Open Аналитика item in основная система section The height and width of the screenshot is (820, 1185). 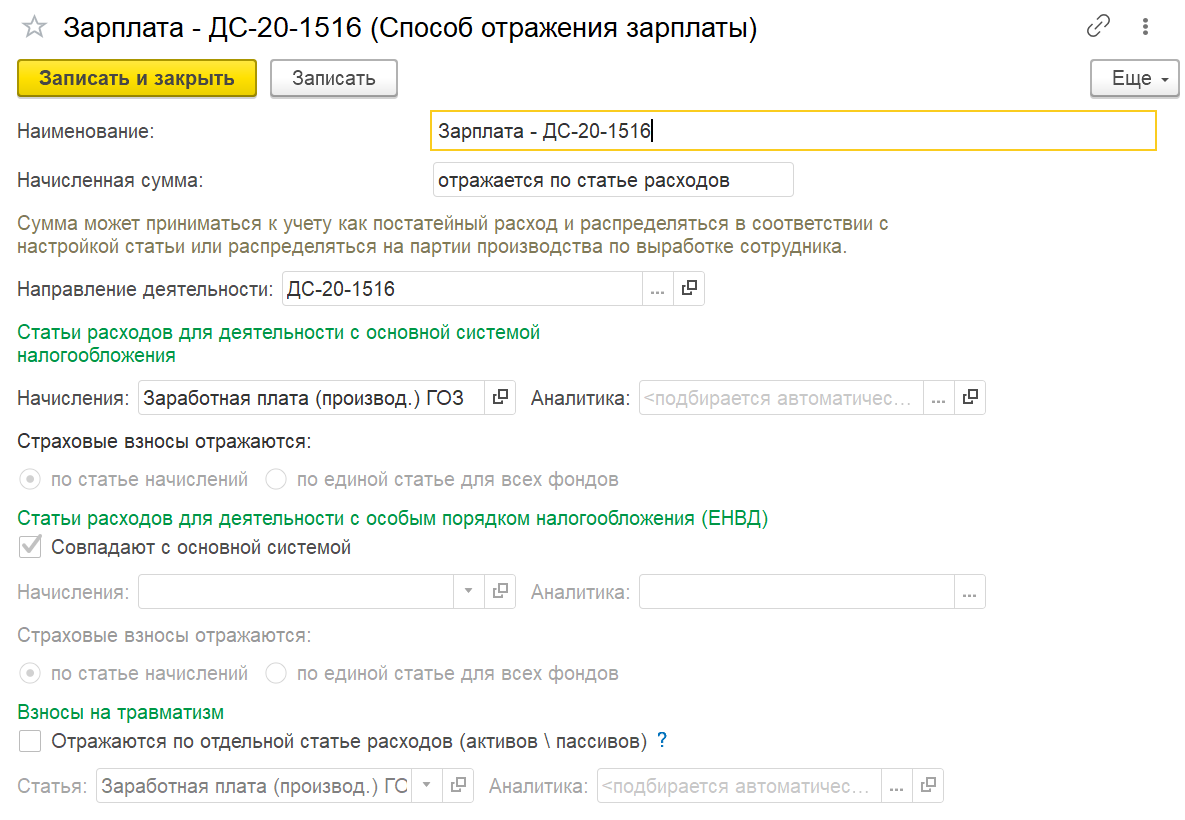coord(970,398)
